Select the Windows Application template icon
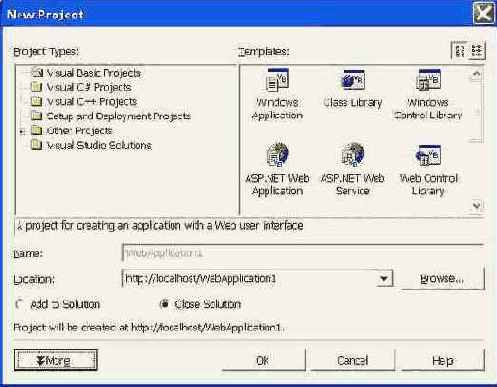 (x=277, y=80)
